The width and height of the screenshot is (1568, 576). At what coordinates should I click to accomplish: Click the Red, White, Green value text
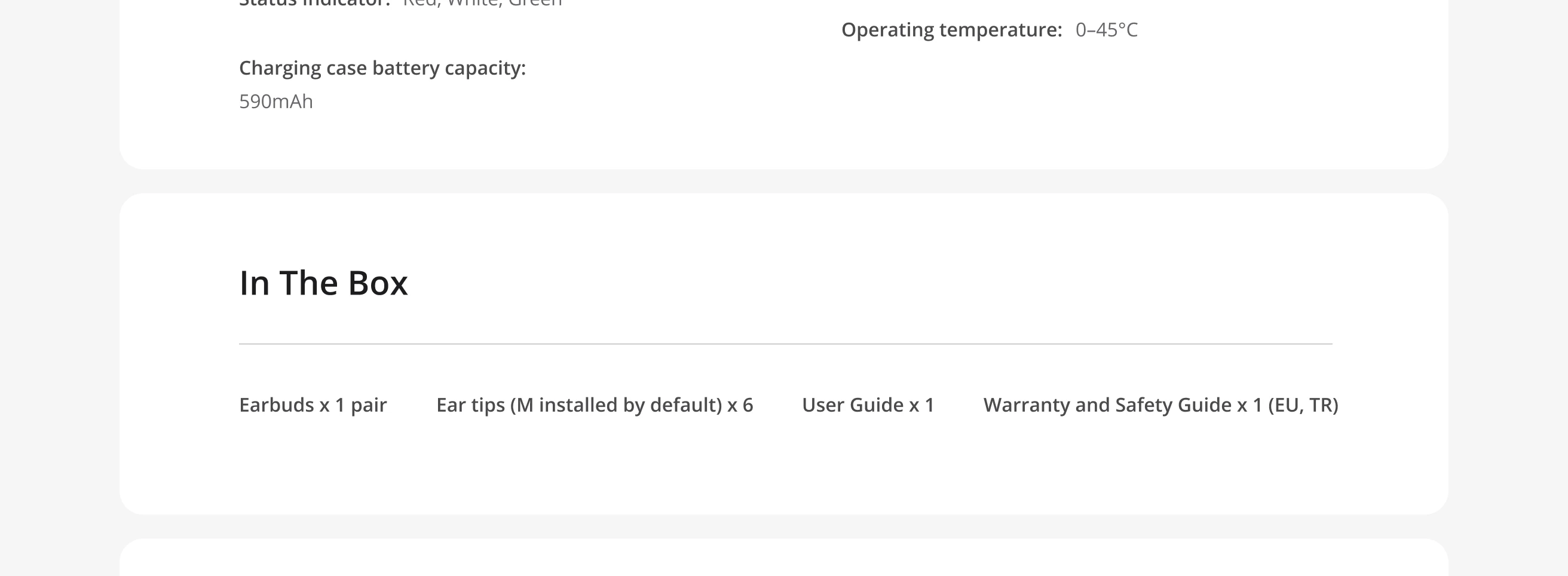(x=483, y=4)
